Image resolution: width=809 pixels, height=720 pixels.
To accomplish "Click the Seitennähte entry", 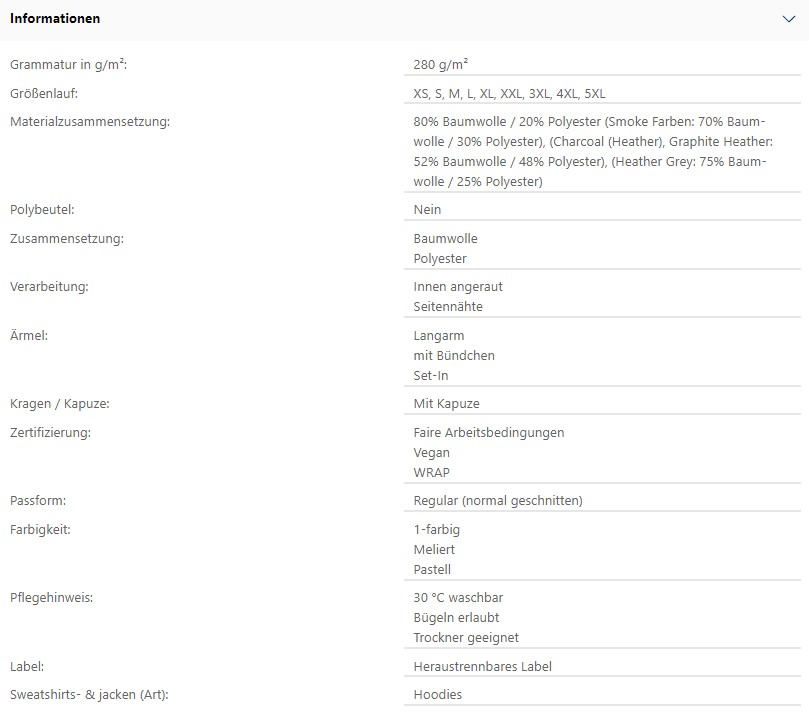I will tap(448, 306).
